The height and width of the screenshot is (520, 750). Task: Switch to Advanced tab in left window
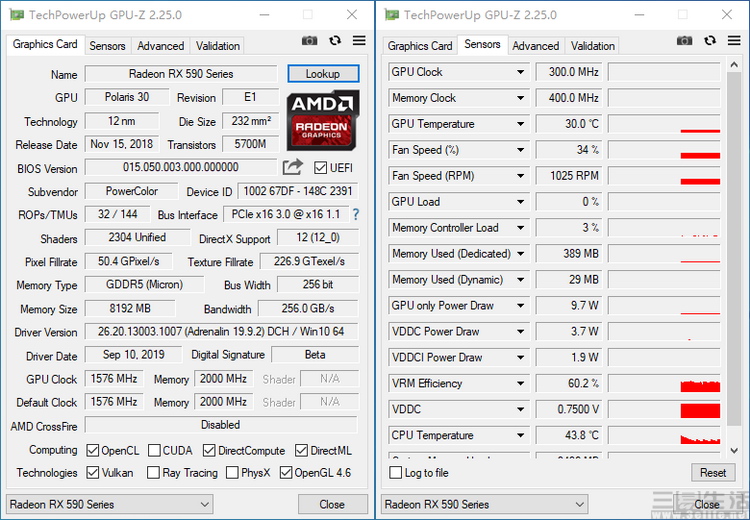tap(161, 46)
